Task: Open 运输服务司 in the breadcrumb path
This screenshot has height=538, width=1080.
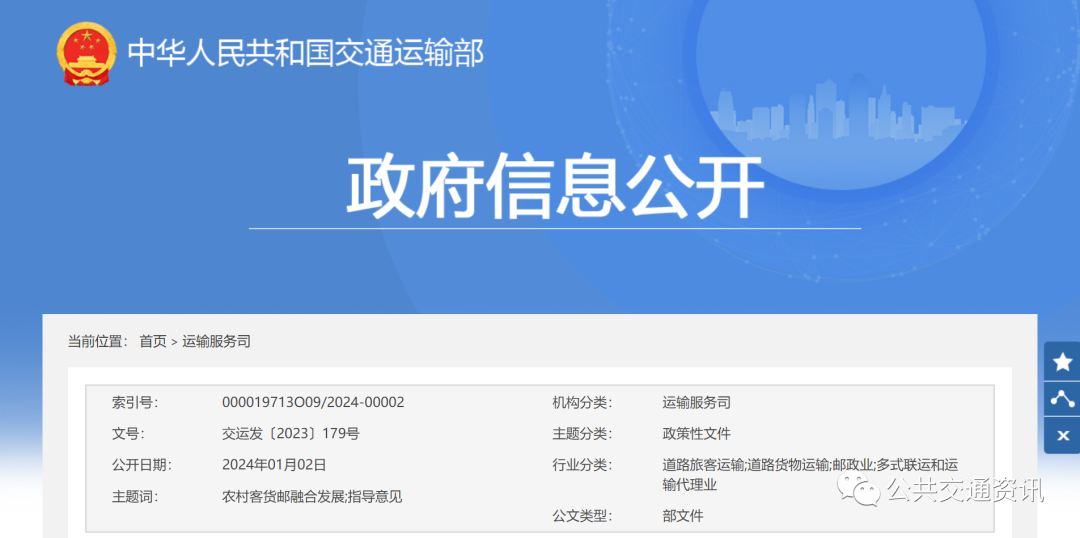Action: tap(216, 341)
